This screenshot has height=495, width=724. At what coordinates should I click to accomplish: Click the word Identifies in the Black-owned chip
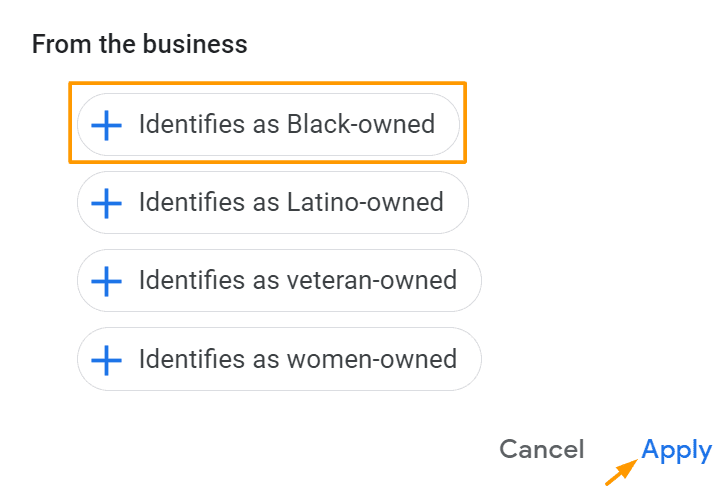click(180, 125)
